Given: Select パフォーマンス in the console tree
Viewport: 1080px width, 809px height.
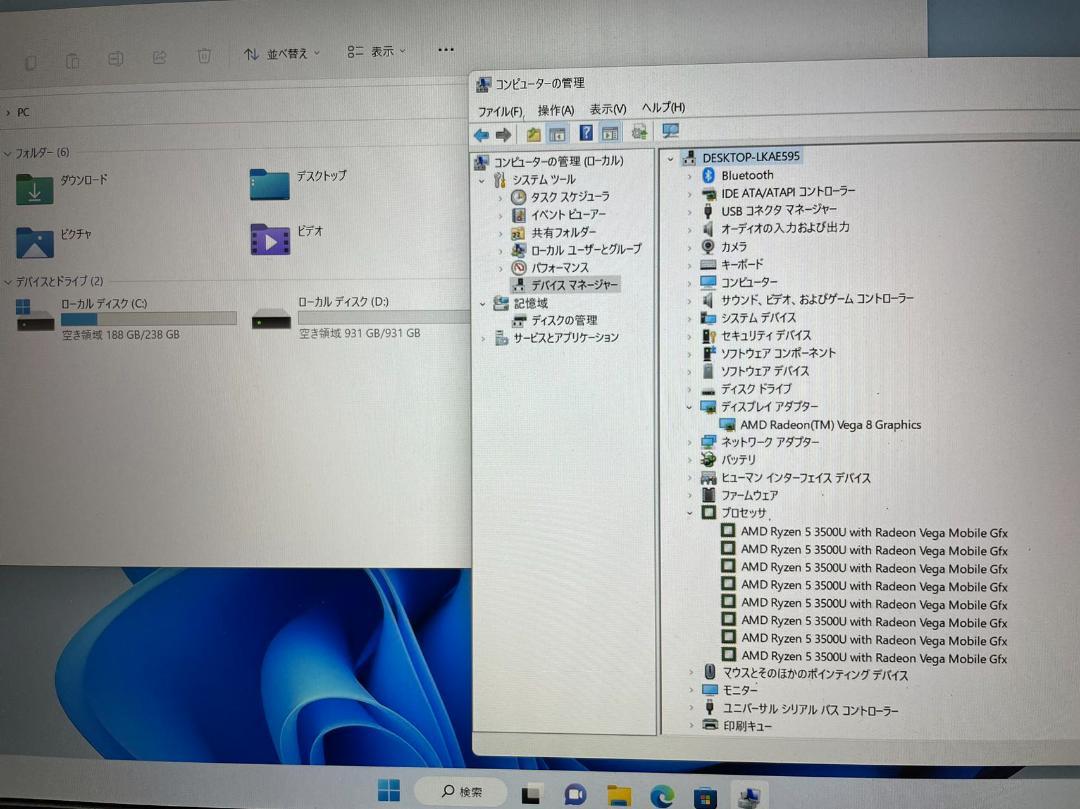Looking at the screenshot, I should point(559,267).
